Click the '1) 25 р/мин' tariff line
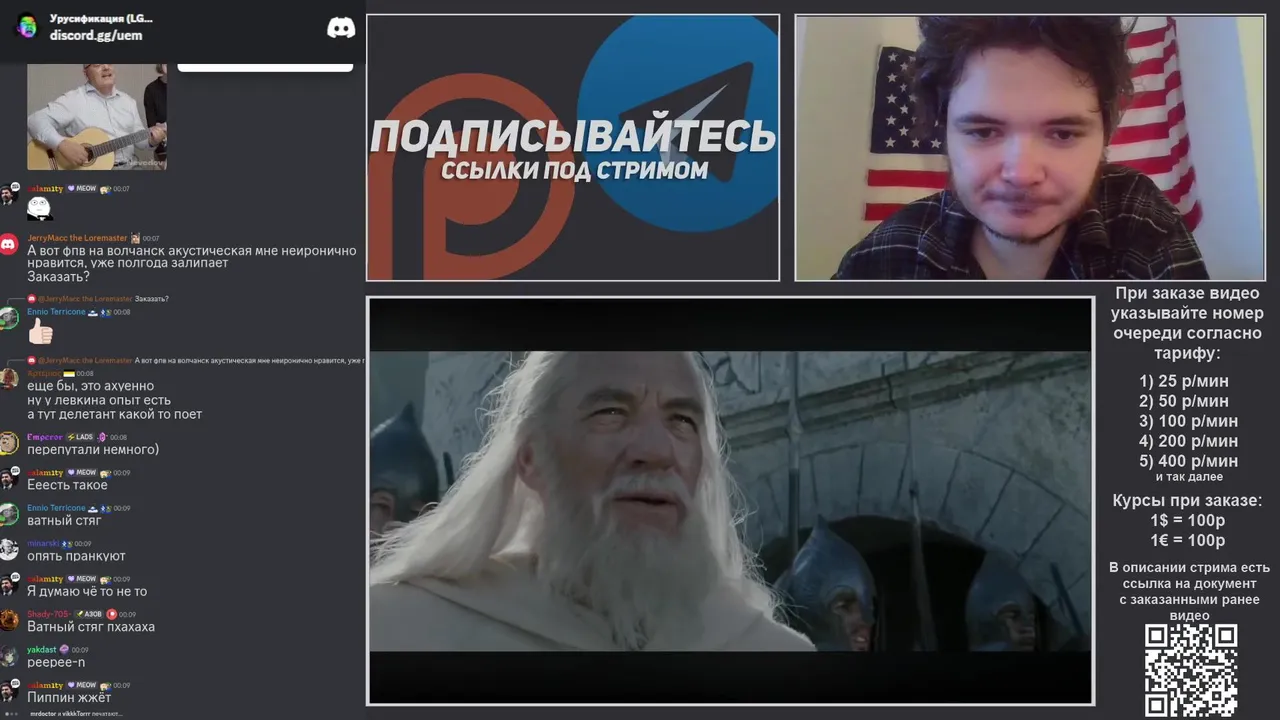Image resolution: width=1280 pixels, height=720 pixels. [x=1184, y=381]
